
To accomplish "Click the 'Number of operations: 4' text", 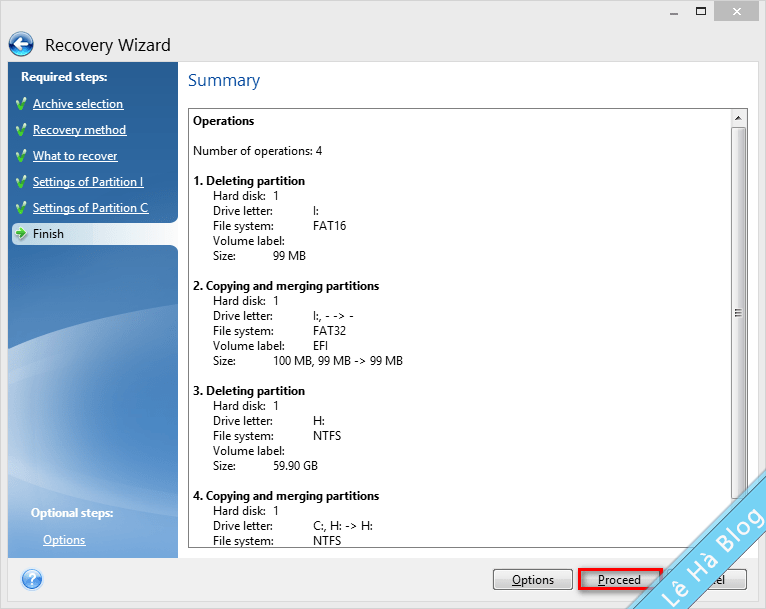I will (x=257, y=151).
